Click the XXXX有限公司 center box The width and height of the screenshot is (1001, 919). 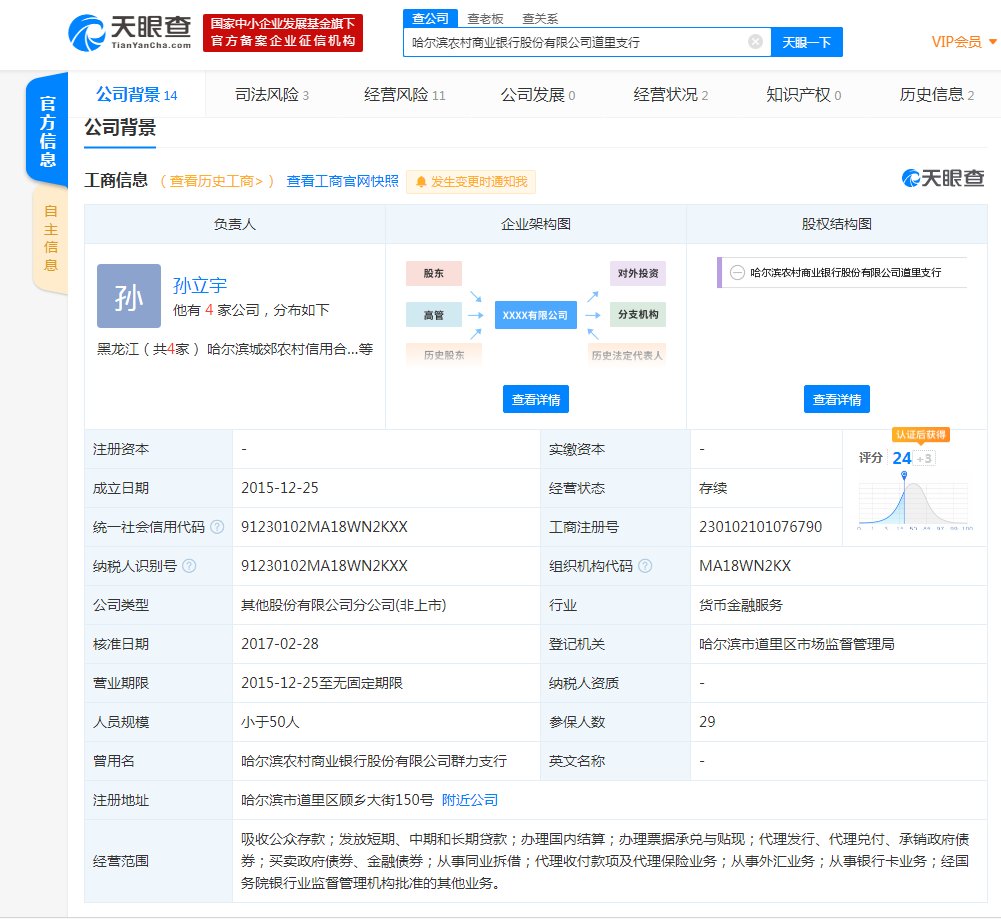(535, 315)
